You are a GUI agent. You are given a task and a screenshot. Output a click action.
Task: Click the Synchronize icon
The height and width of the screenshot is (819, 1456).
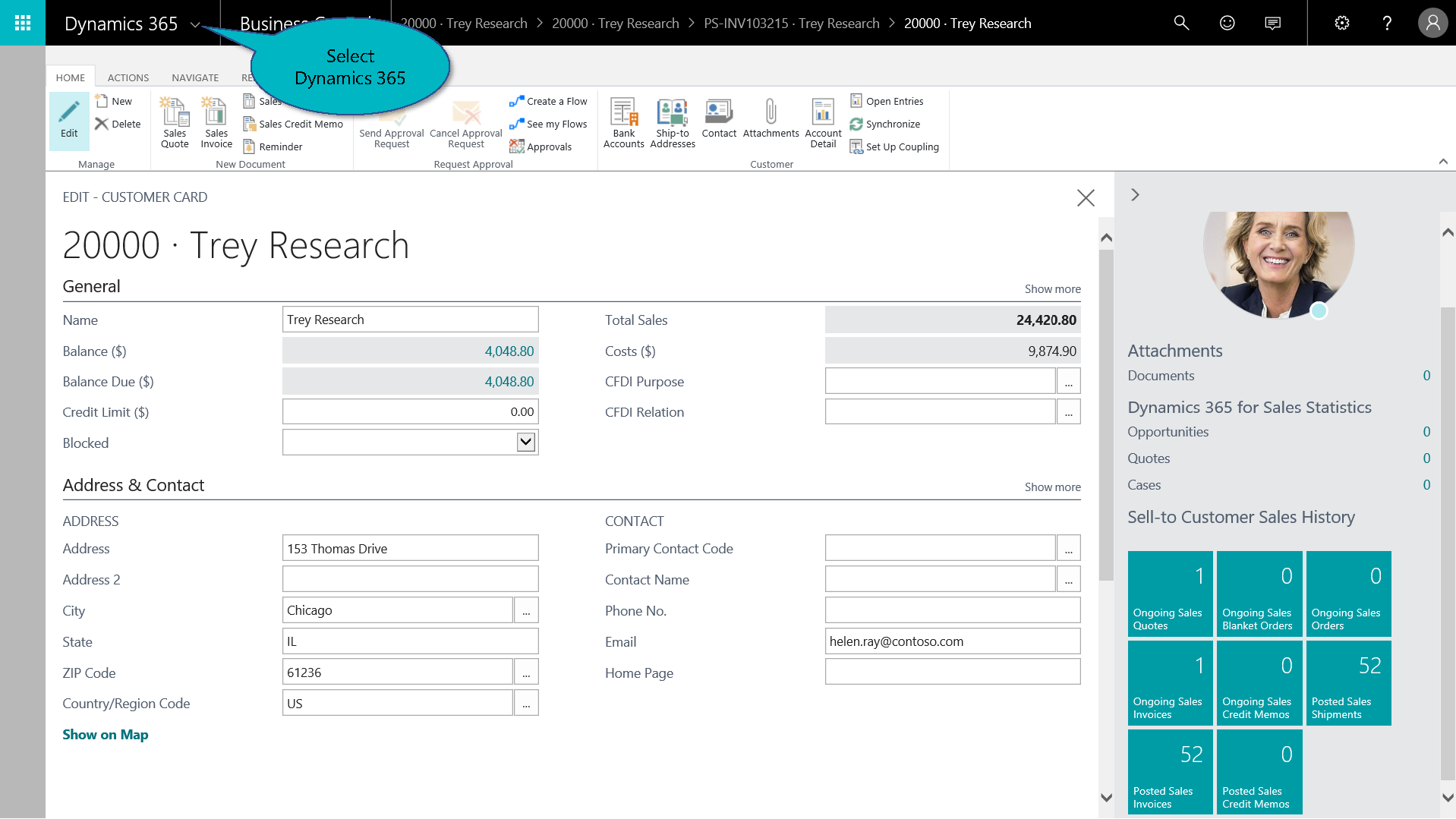click(x=856, y=124)
